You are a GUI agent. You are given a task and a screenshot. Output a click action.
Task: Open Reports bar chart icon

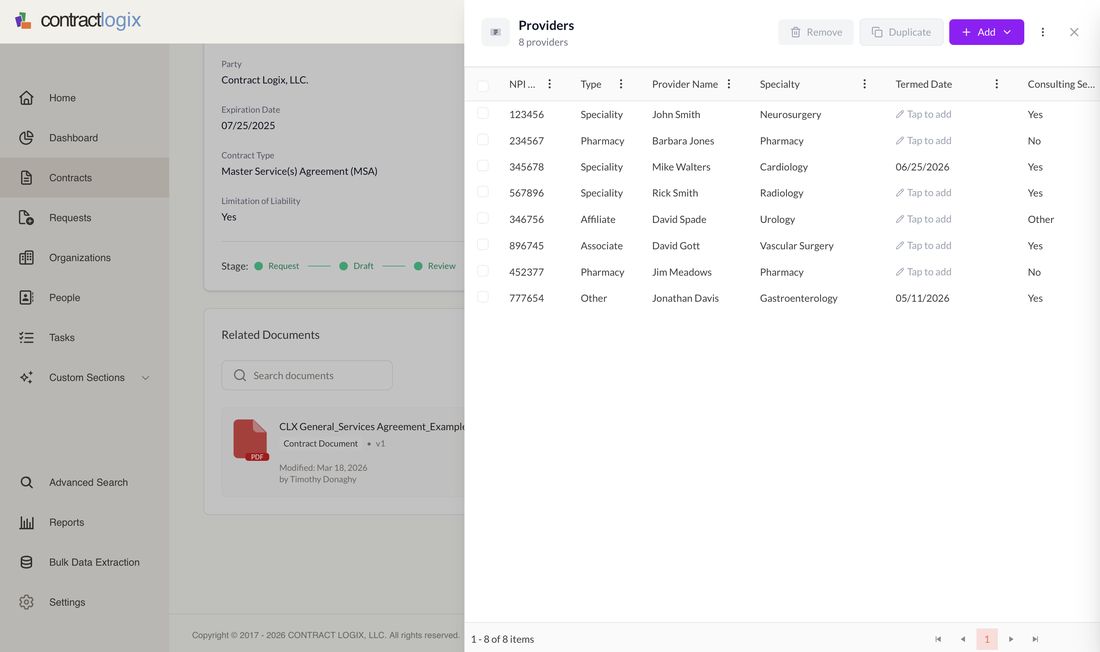click(27, 522)
